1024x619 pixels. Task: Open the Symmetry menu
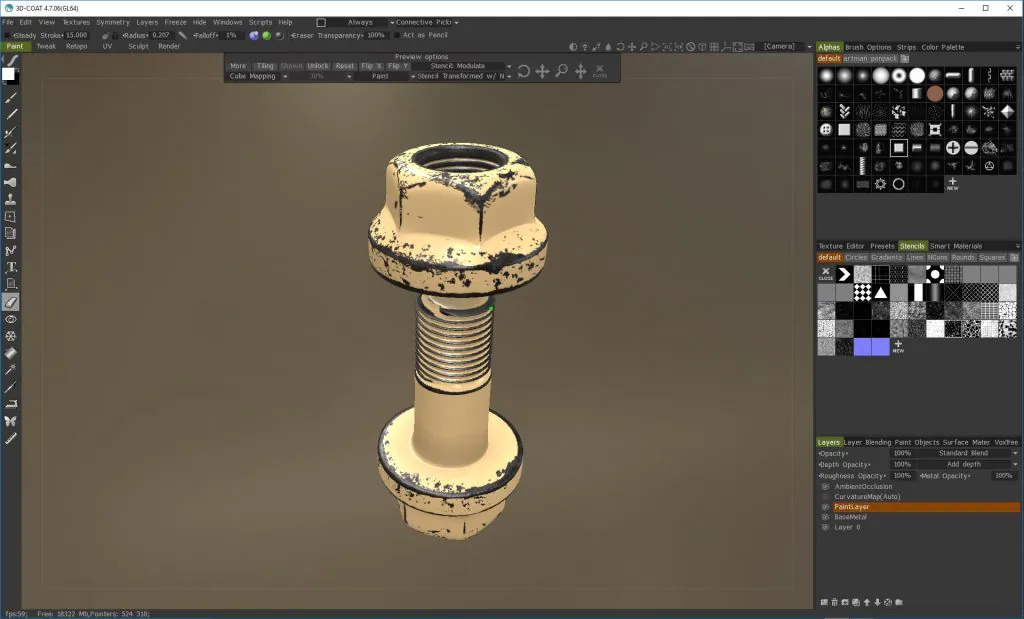[x=113, y=22]
